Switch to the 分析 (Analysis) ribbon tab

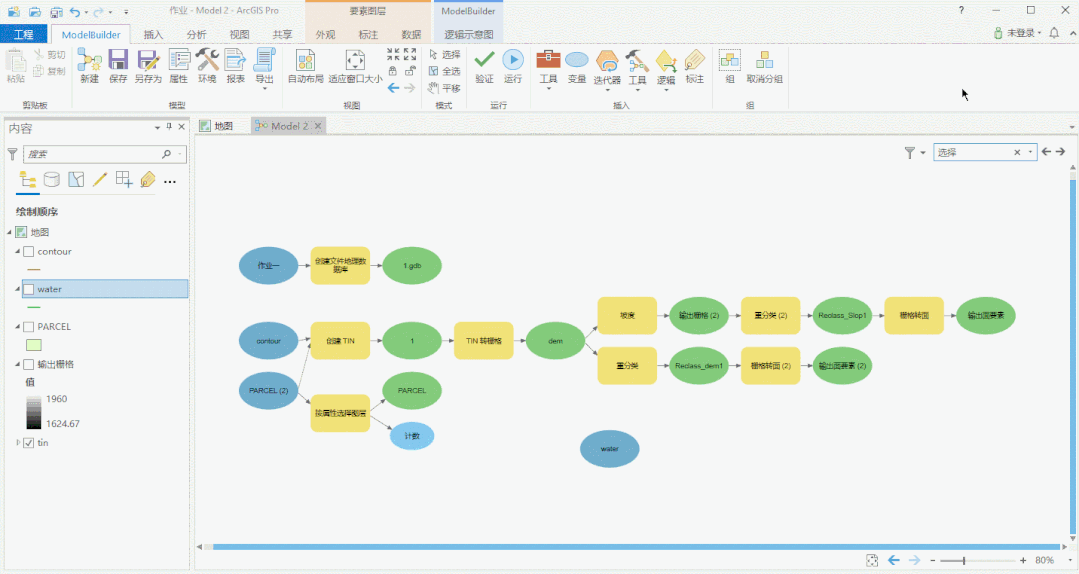point(196,34)
